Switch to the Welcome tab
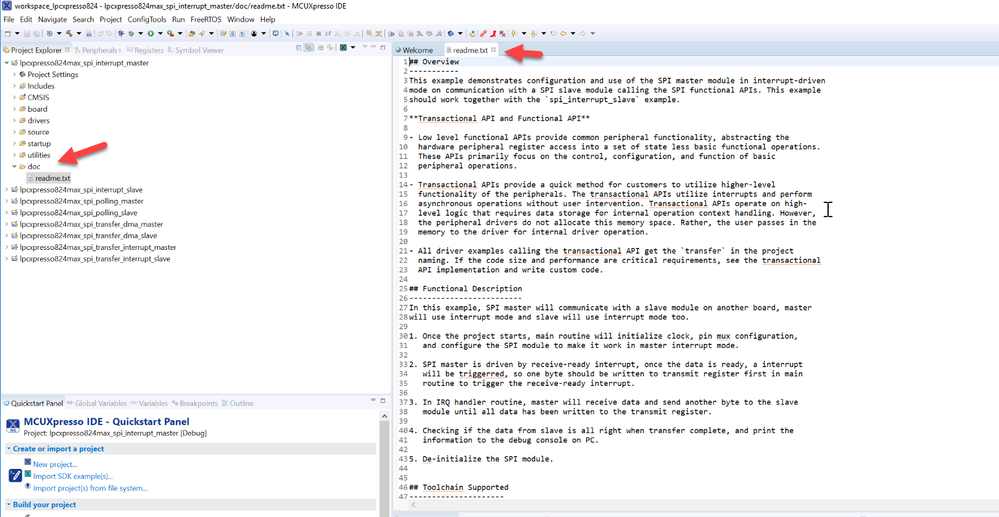 pyautogui.click(x=417, y=50)
